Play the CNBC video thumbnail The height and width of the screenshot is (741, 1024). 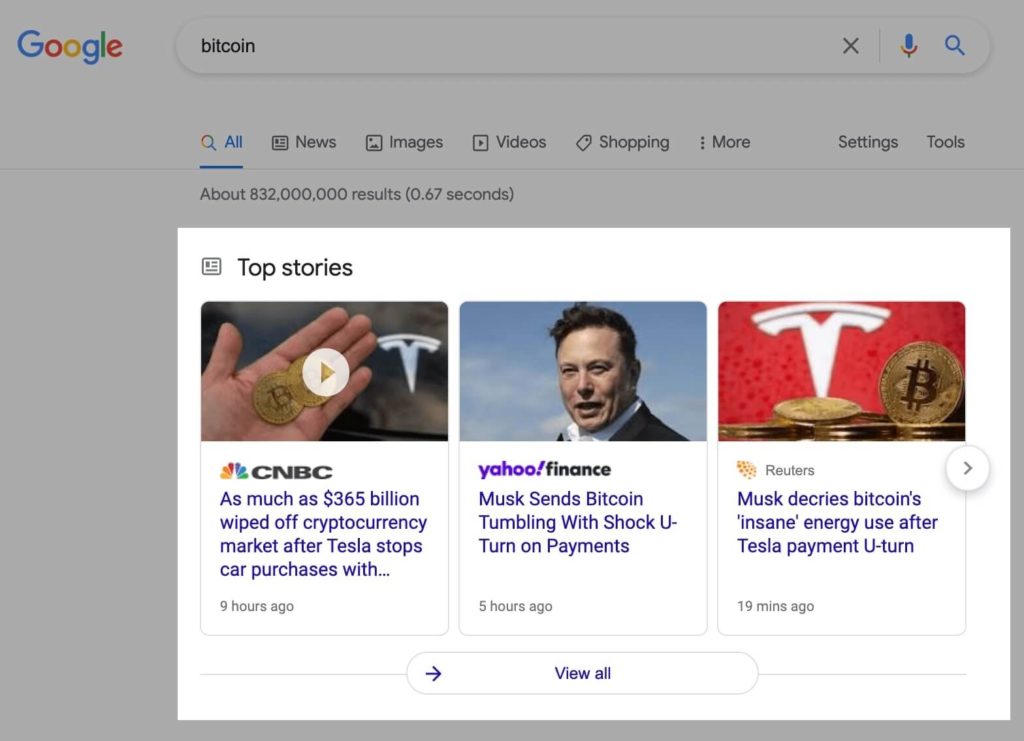point(325,371)
